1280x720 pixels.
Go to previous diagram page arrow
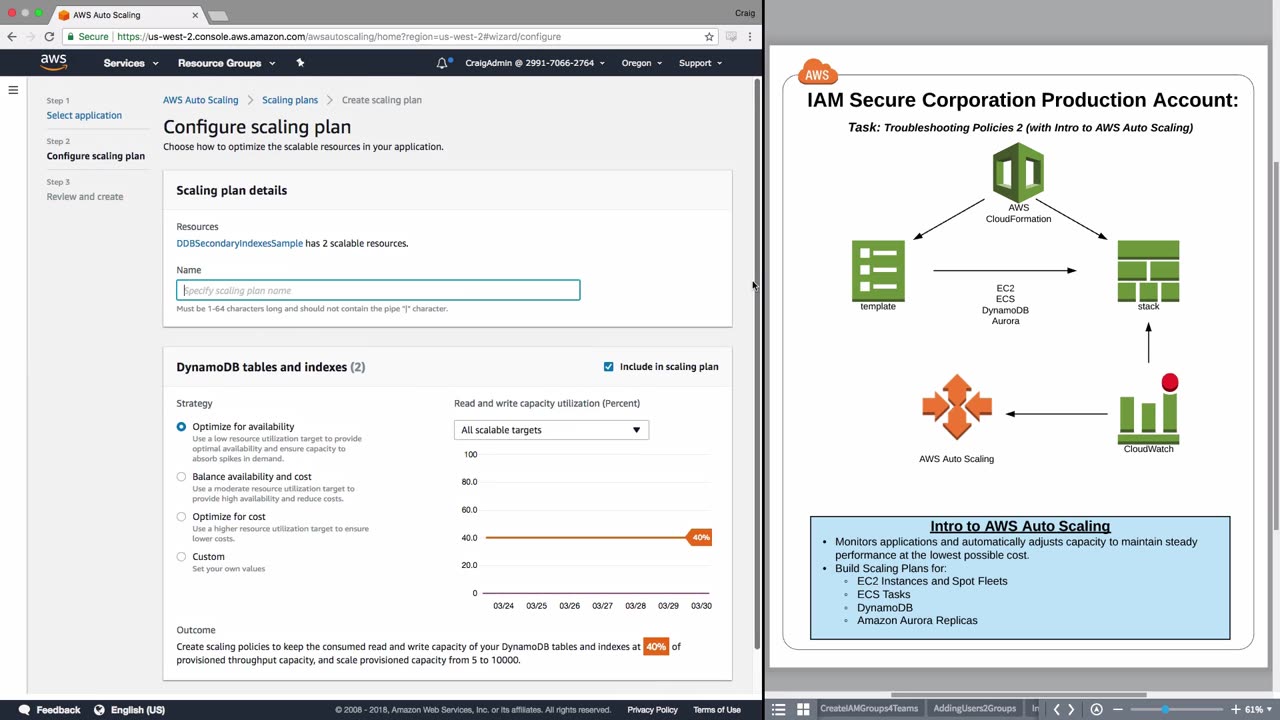click(1056, 709)
